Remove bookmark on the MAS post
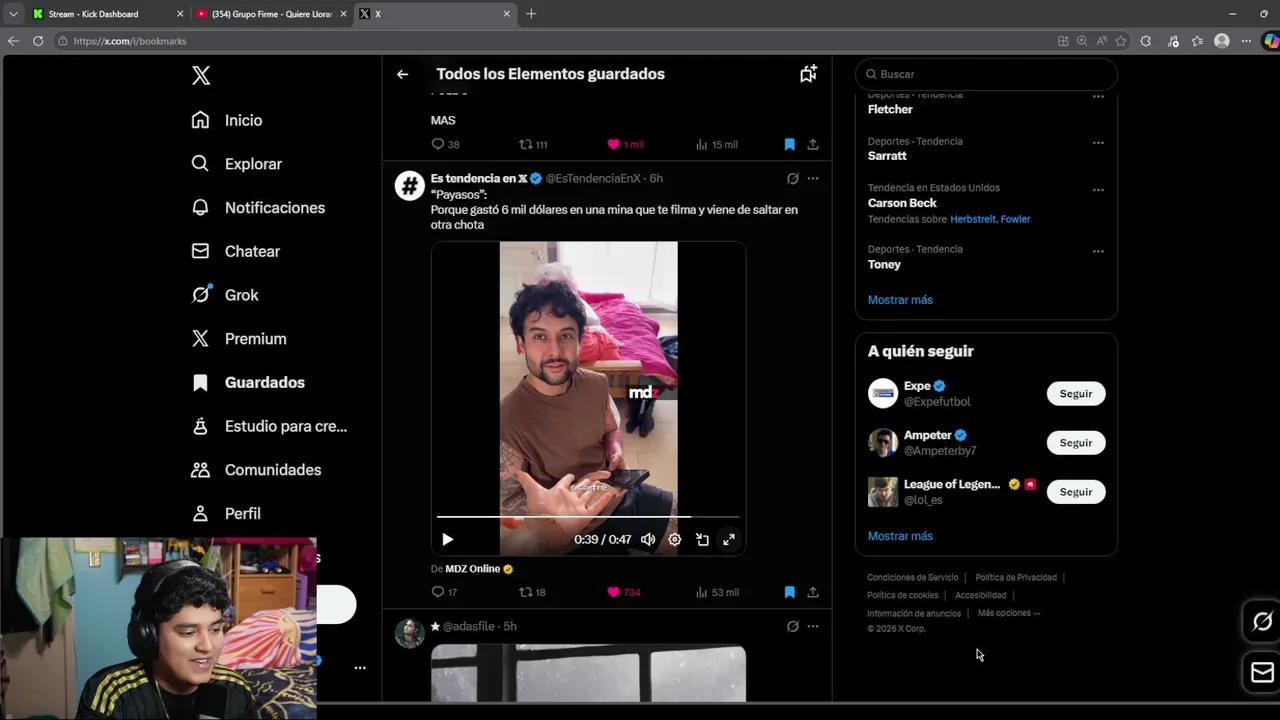1280x720 pixels. click(x=789, y=144)
